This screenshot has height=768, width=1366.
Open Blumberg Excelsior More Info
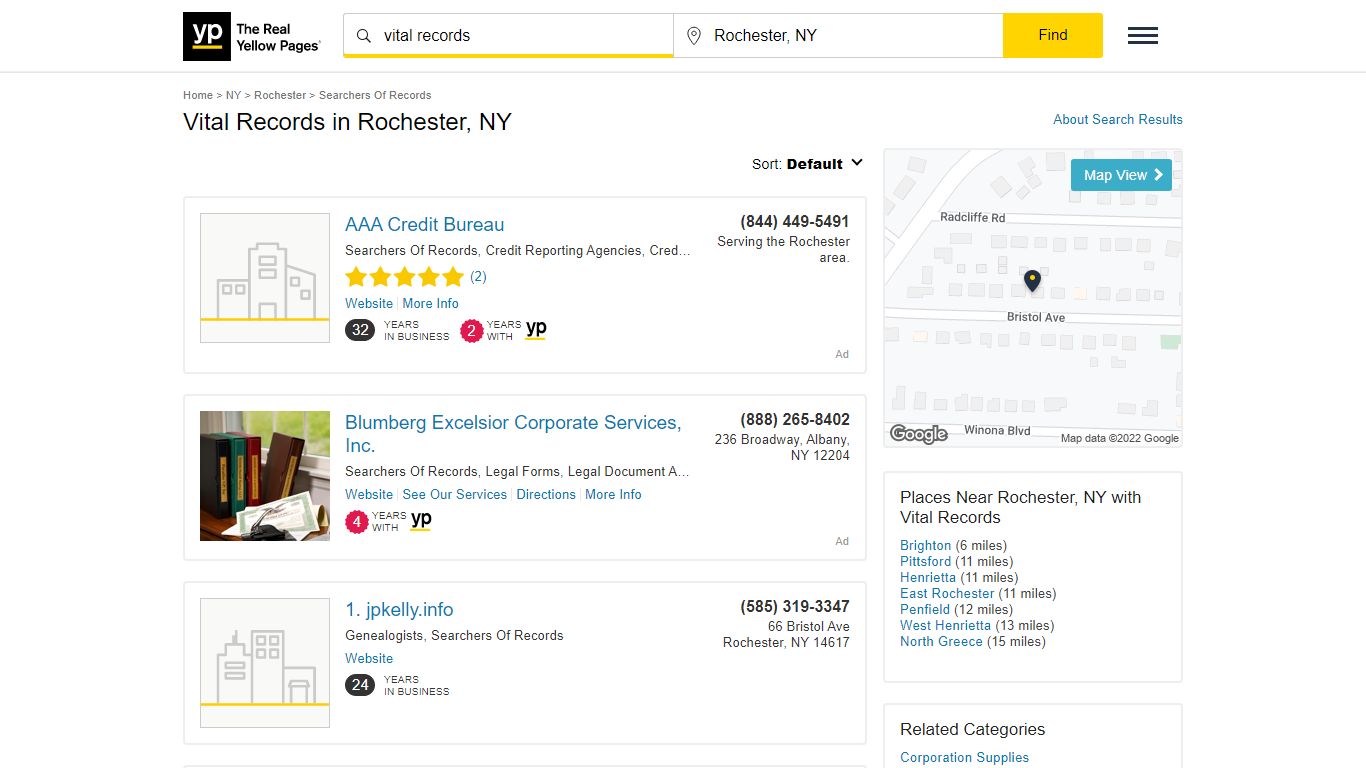coord(613,494)
